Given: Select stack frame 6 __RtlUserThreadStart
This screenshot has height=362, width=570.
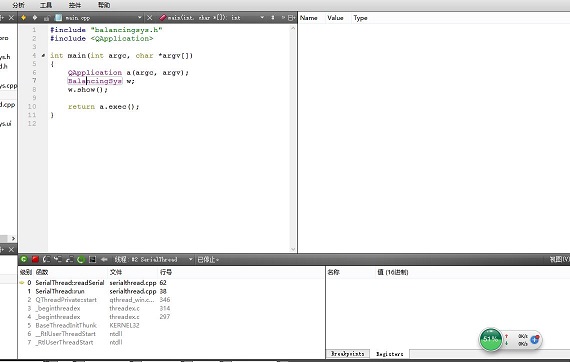Looking at the screenshot, I should [66, 334].
